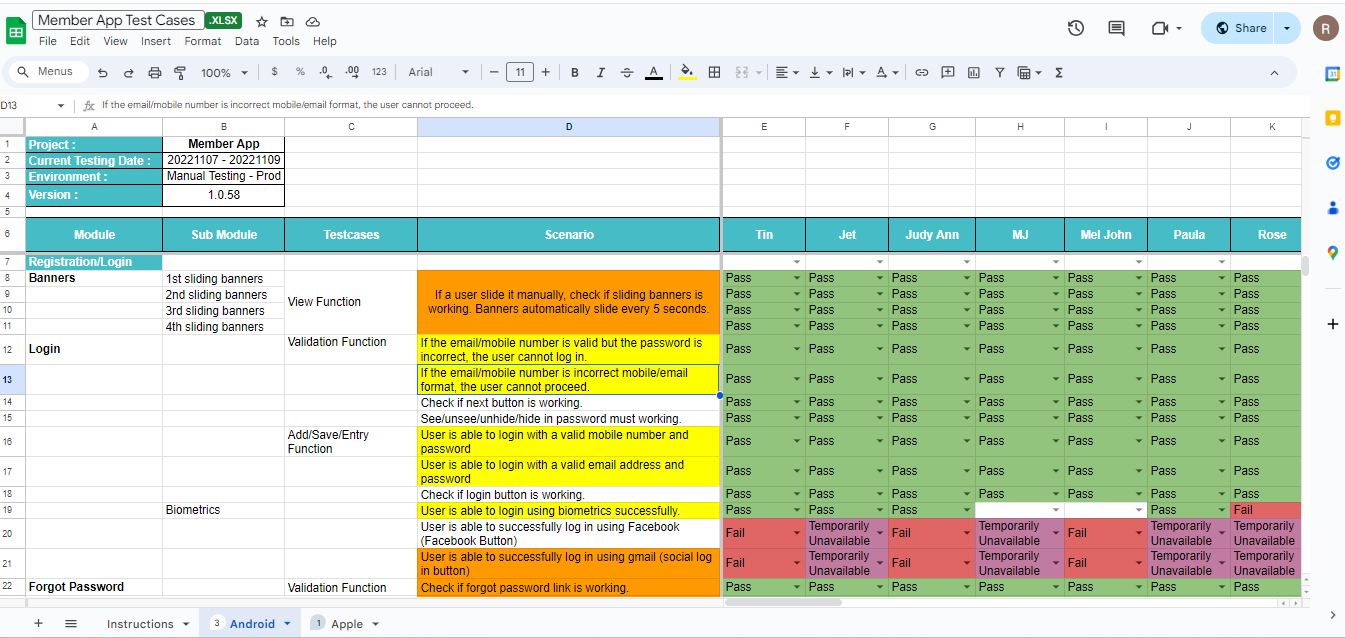
Task: Click the Create a filter icon
Action: click(1000, 72)
